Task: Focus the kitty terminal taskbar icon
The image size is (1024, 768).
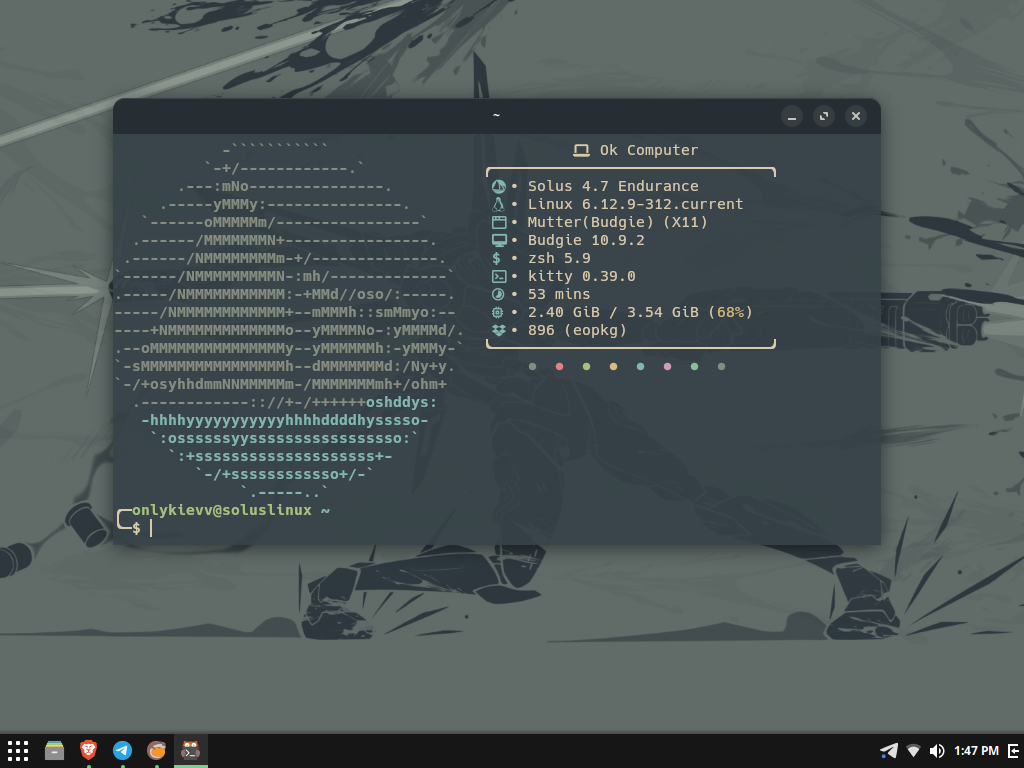Action: 190,750
